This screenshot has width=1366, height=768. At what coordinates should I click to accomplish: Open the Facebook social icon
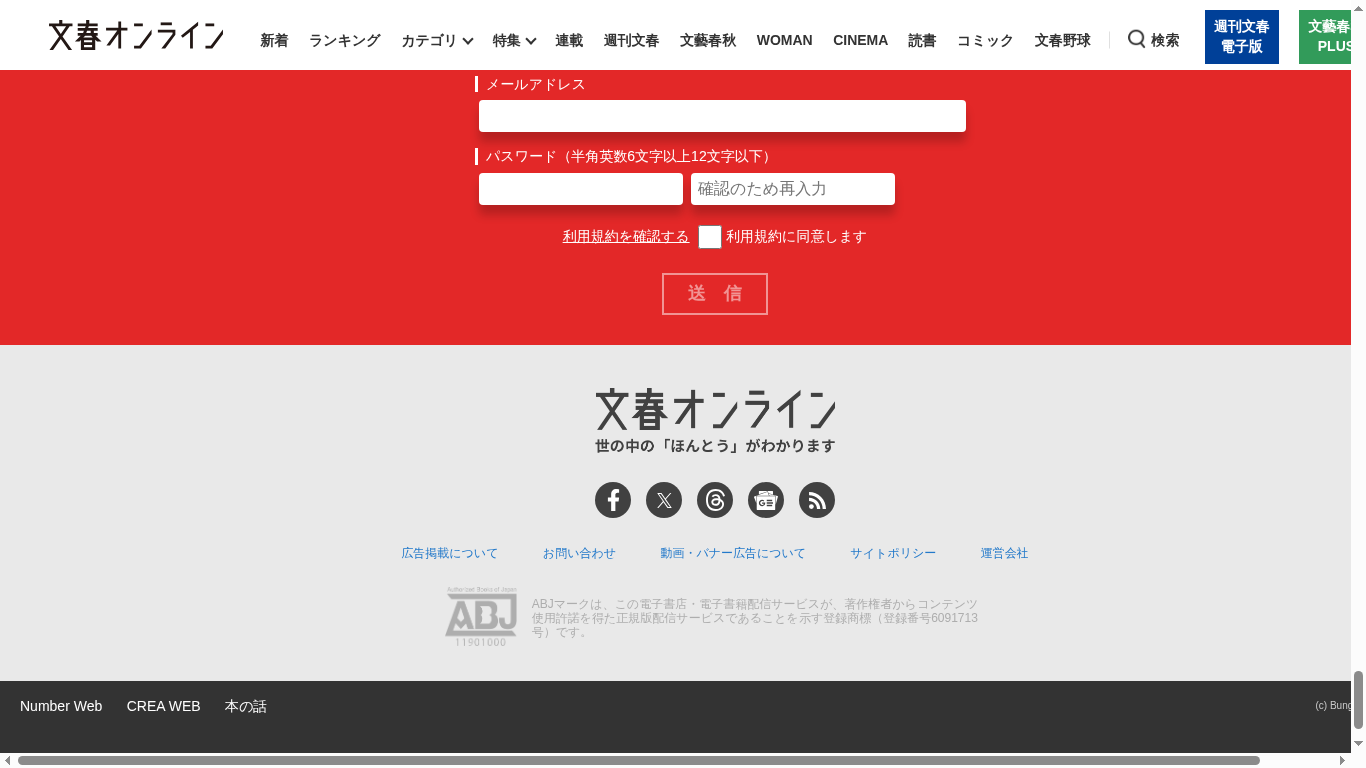coord(613,500)
